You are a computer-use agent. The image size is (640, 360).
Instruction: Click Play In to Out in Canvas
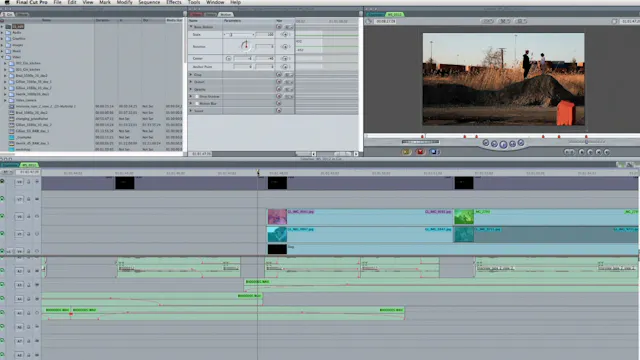pyautogui.click(x=494, y=144)
